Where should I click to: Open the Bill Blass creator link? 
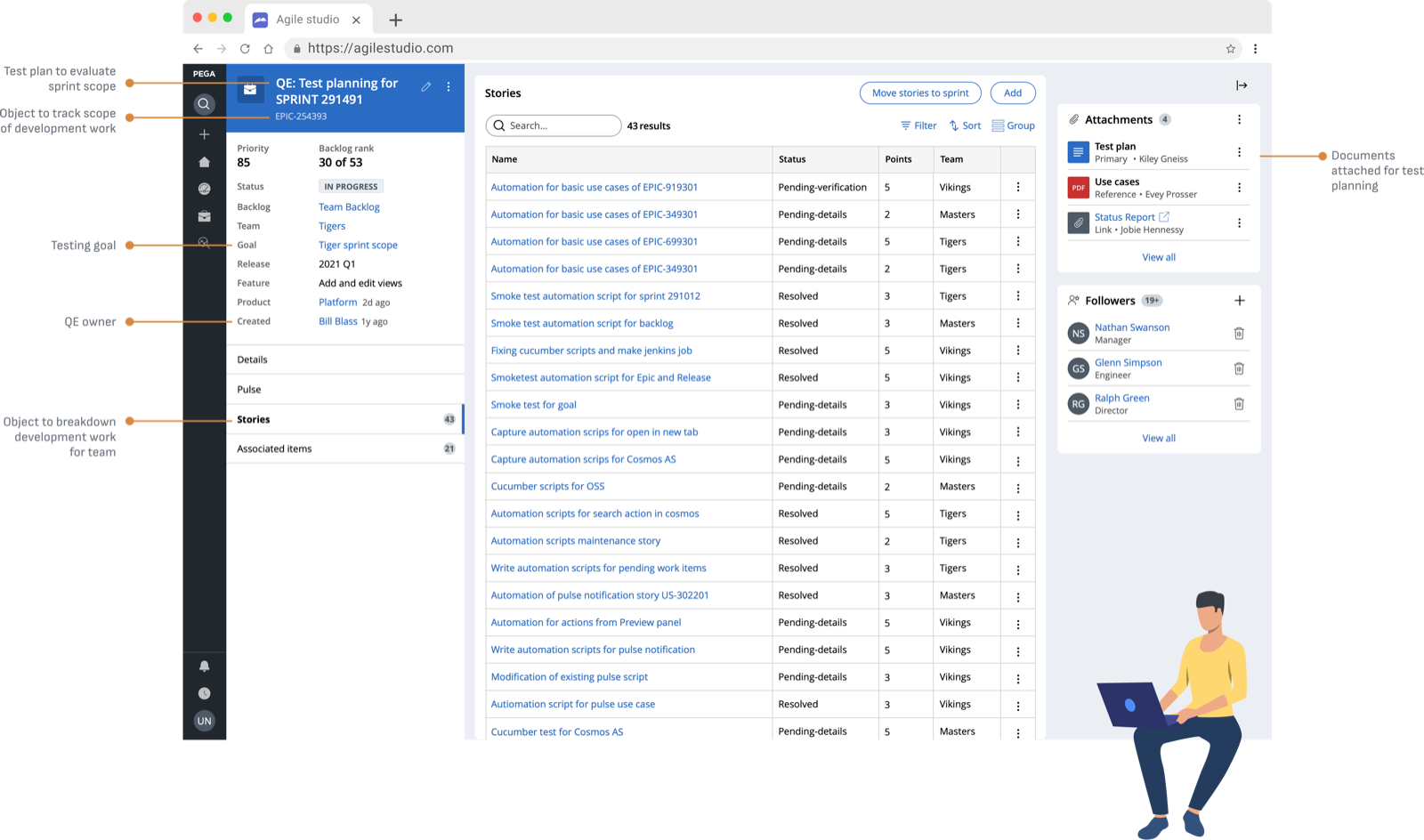pyautogui.click(x=338, y=321)
